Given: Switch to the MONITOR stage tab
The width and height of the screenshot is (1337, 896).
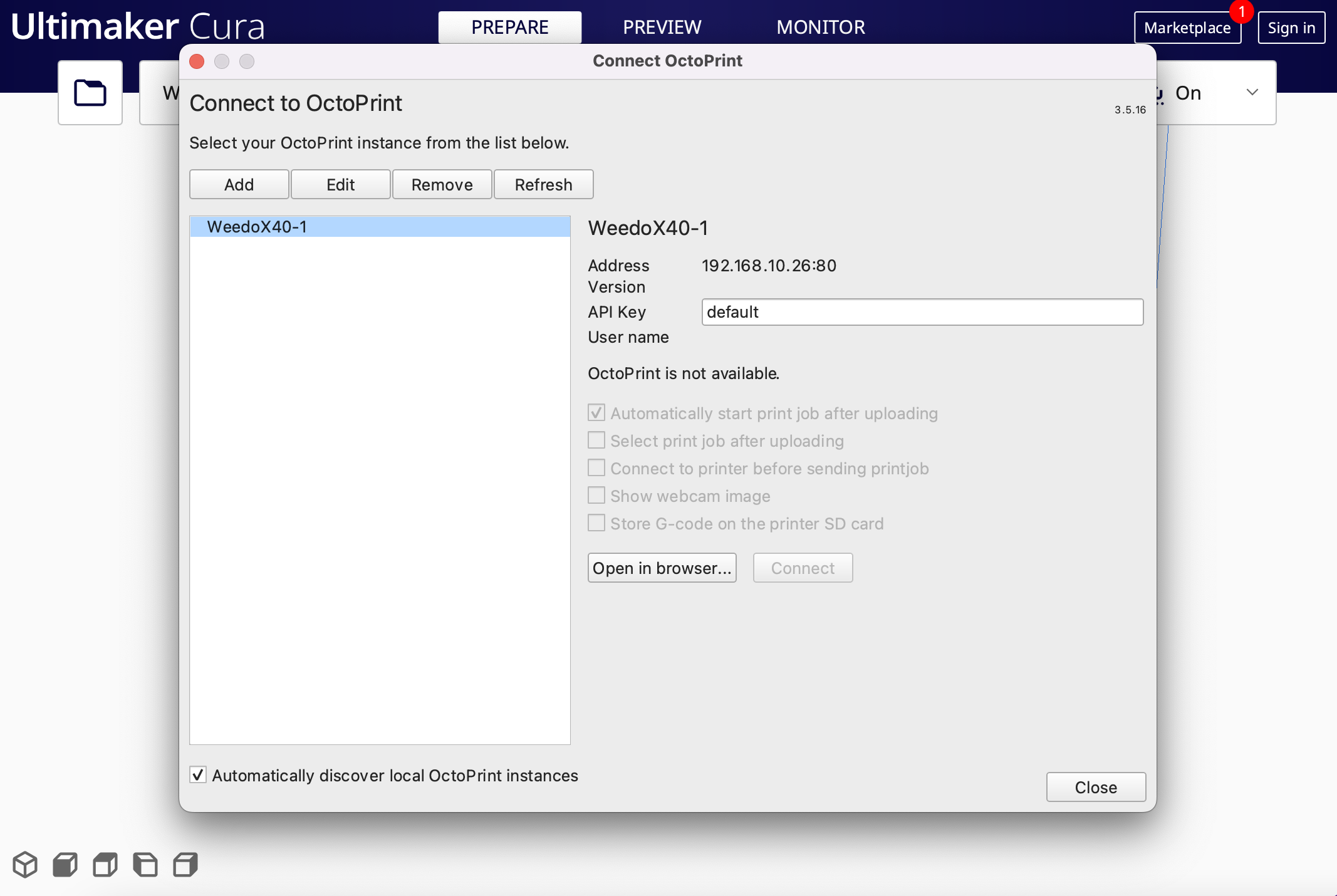Looking at the screenshot, I should 820,27.
